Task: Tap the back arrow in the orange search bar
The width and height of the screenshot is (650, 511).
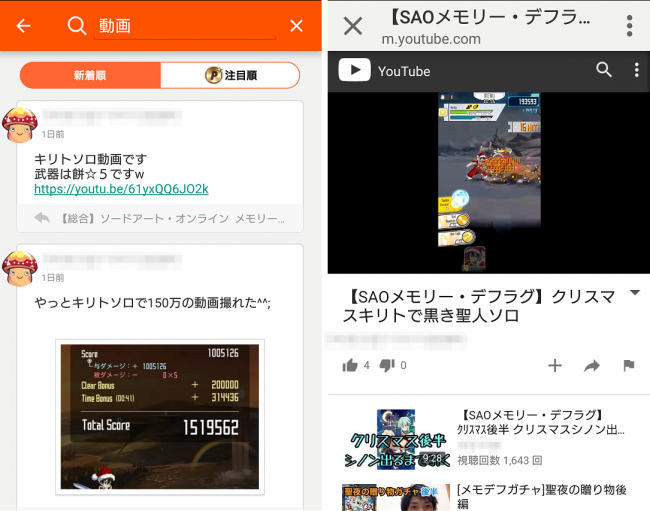Action: tap(24, 26)
